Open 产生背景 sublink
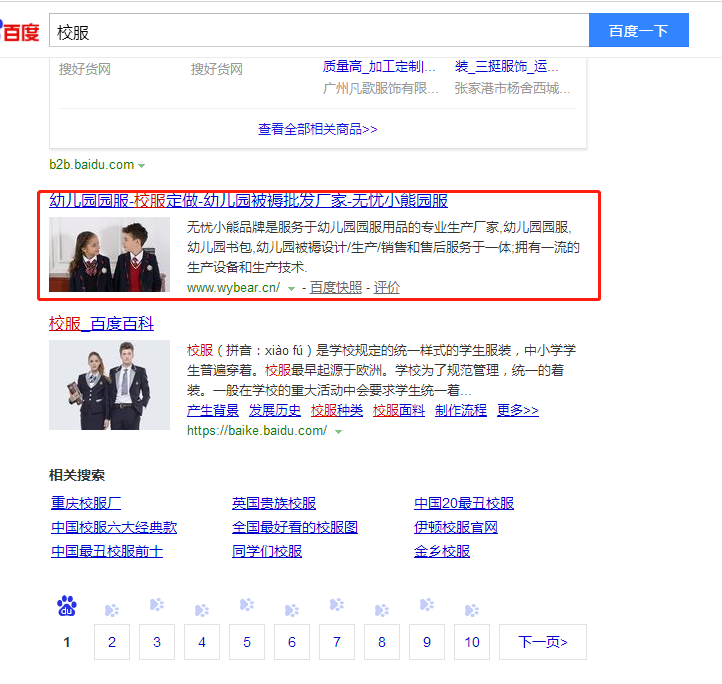 point(213,410)
